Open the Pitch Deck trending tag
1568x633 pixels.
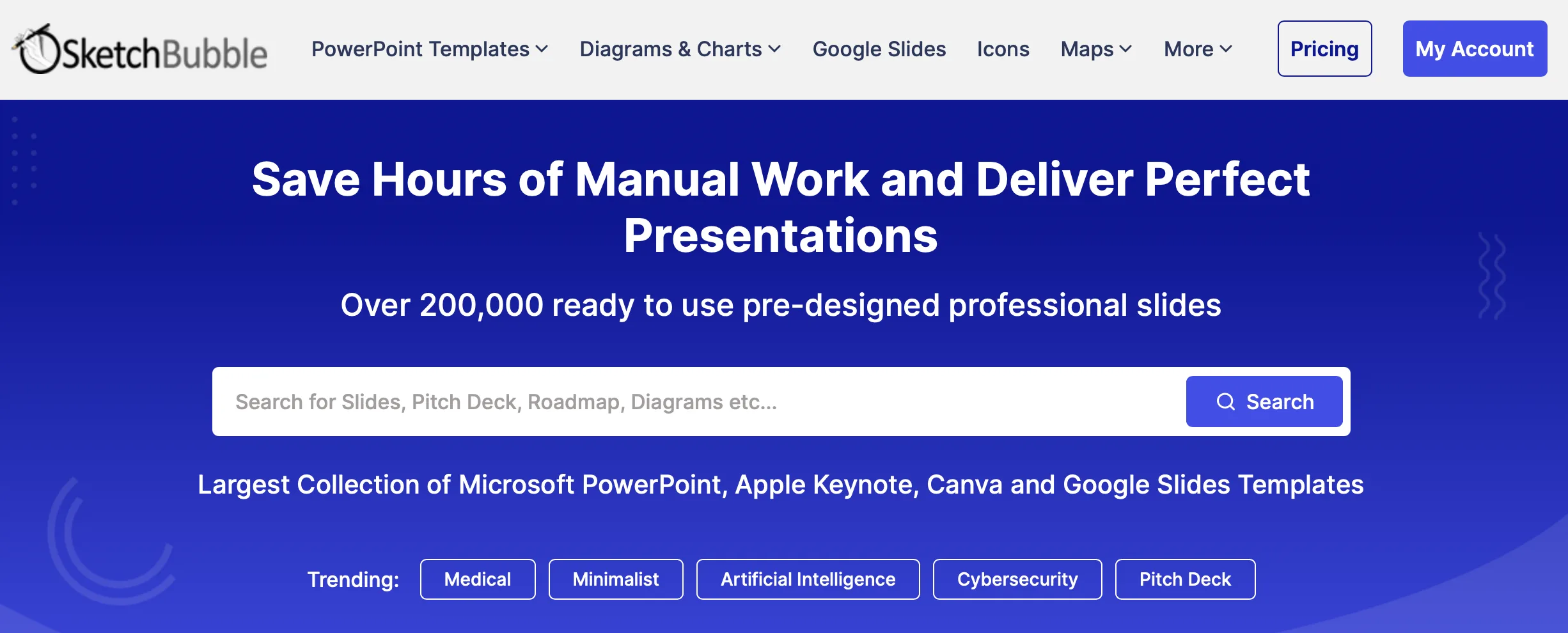click(1185, 579)
